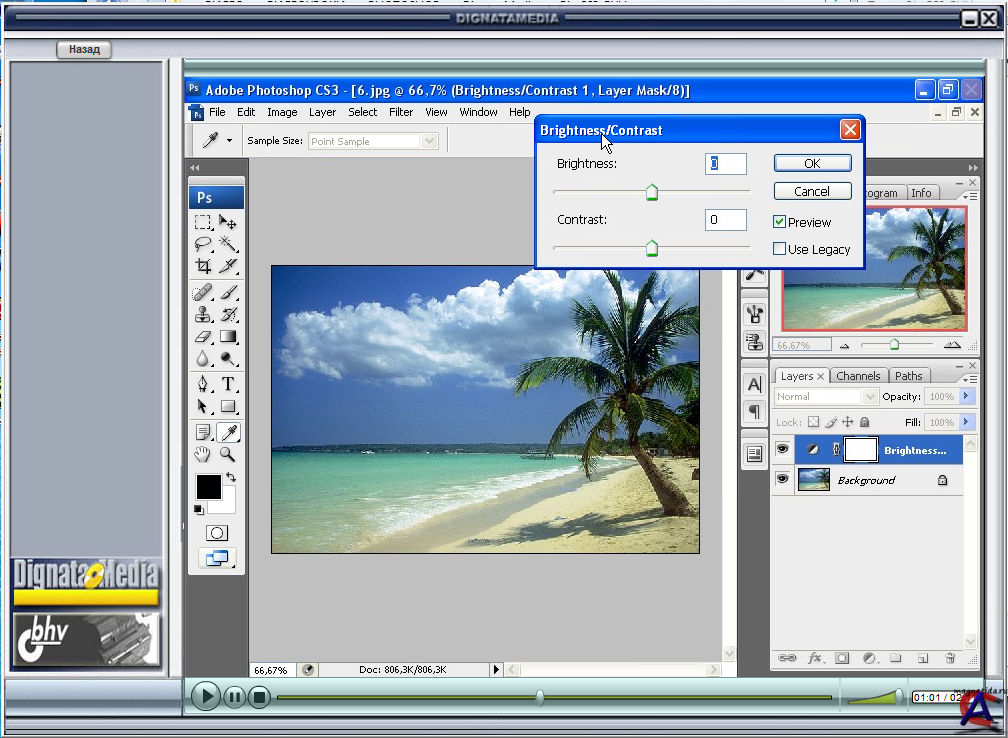
Task: Open the Filter menu
Action: [x=401, y=112]
